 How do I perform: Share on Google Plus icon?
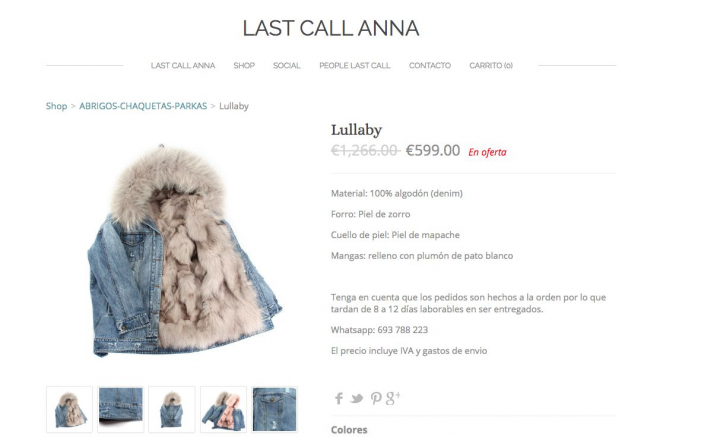click(393, 398)
